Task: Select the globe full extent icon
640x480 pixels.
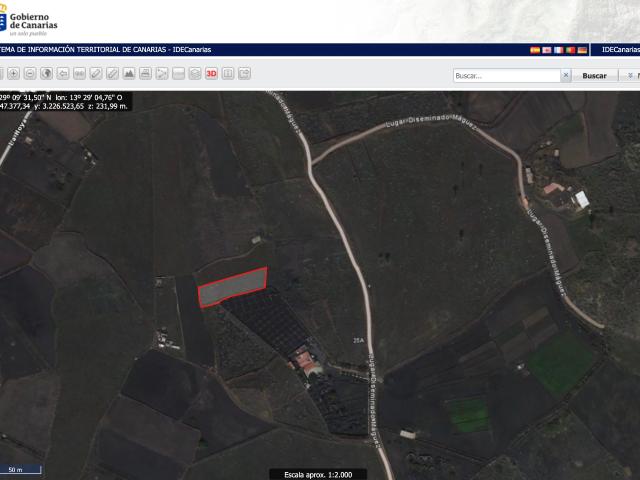Action: click(47, 74)
